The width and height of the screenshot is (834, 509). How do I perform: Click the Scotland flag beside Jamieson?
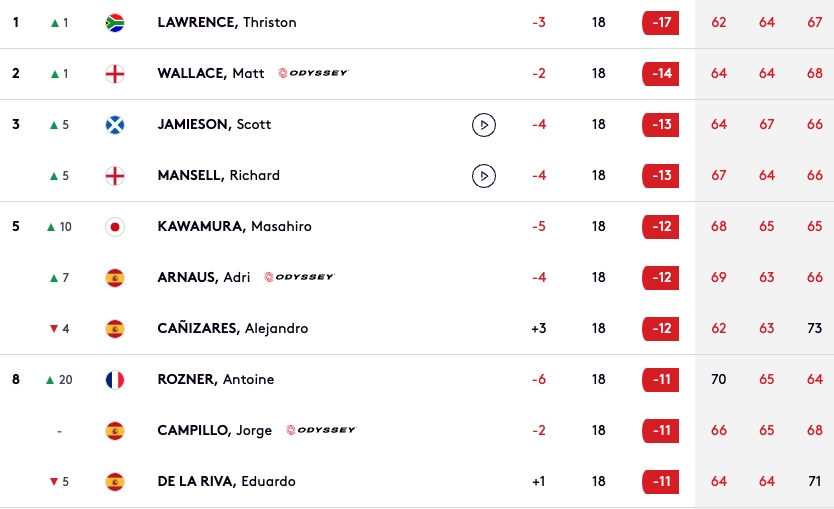115,125
